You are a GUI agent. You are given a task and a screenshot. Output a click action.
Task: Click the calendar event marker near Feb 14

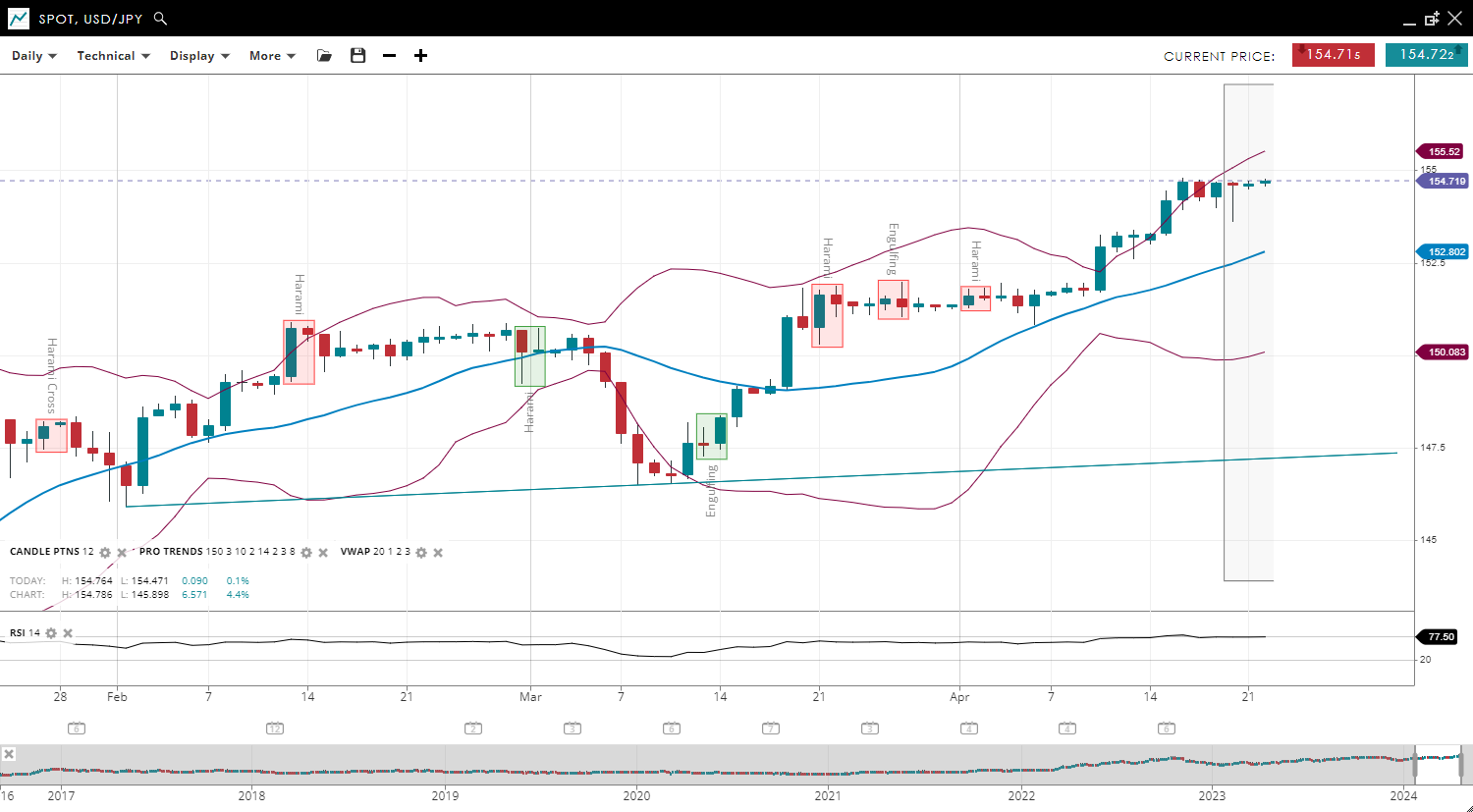click(275, 729)
